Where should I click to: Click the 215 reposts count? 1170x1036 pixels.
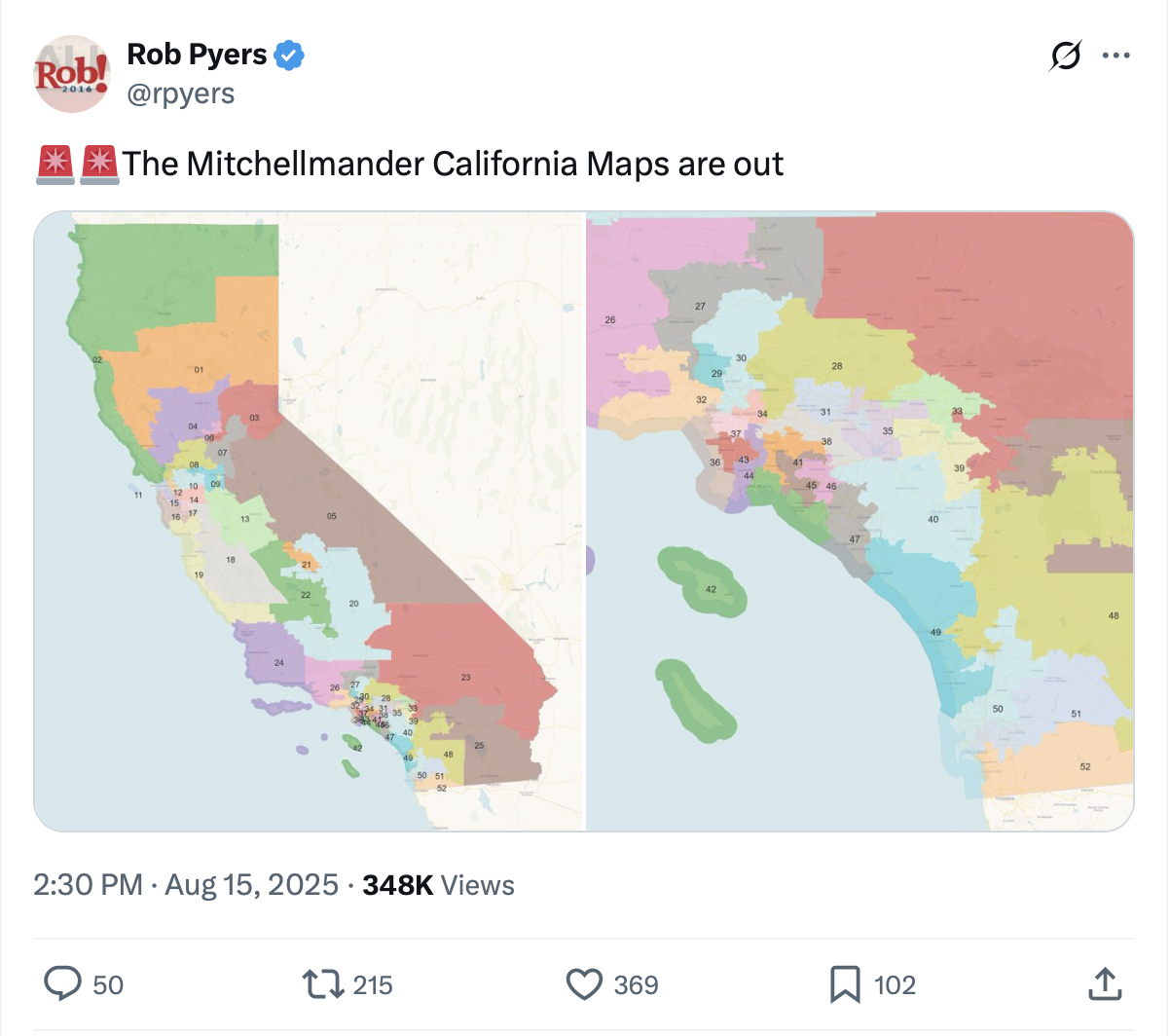pyautogui.click(x=373, y=985)
